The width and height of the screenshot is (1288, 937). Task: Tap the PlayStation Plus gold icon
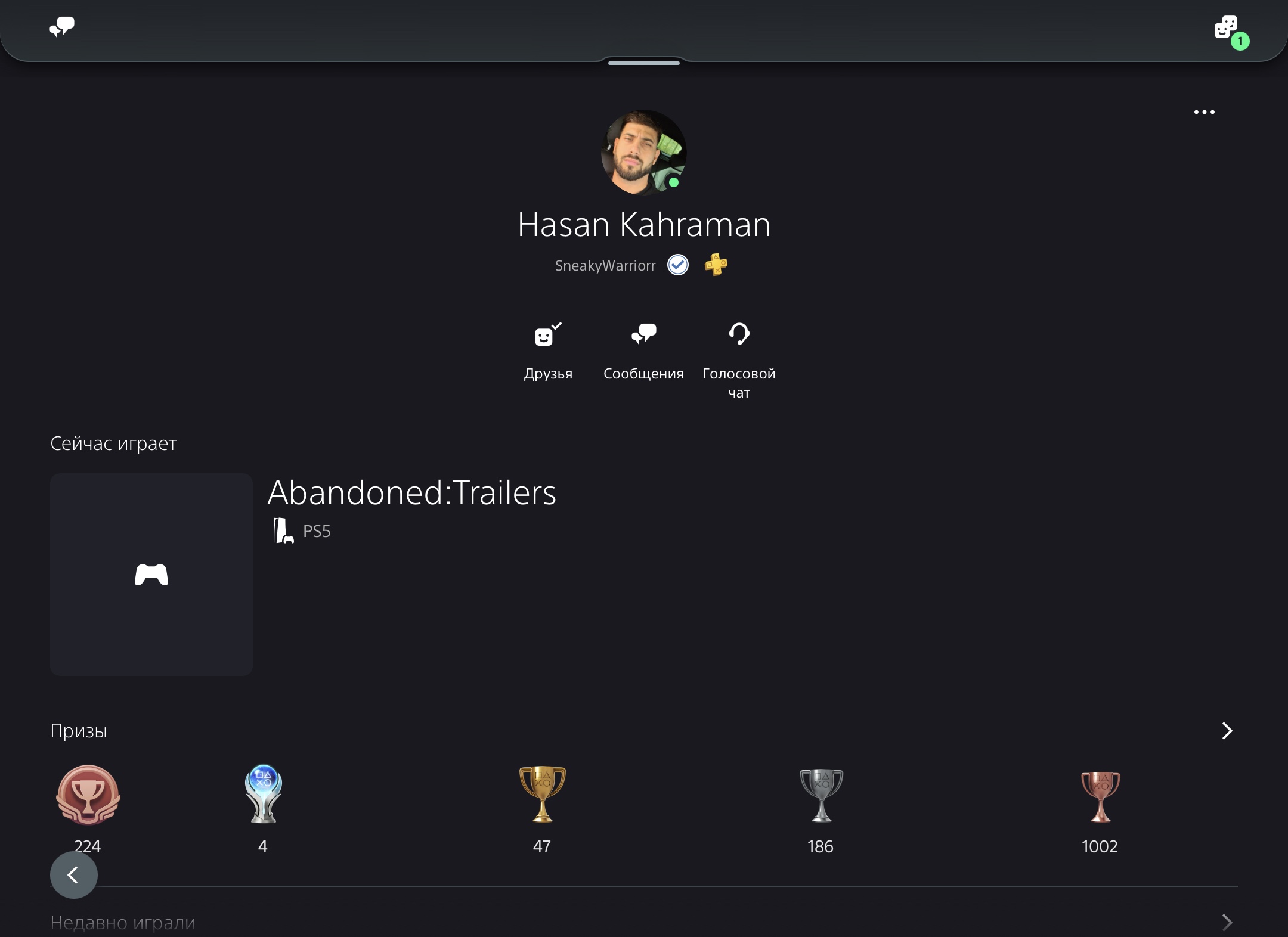coord(716,265)
